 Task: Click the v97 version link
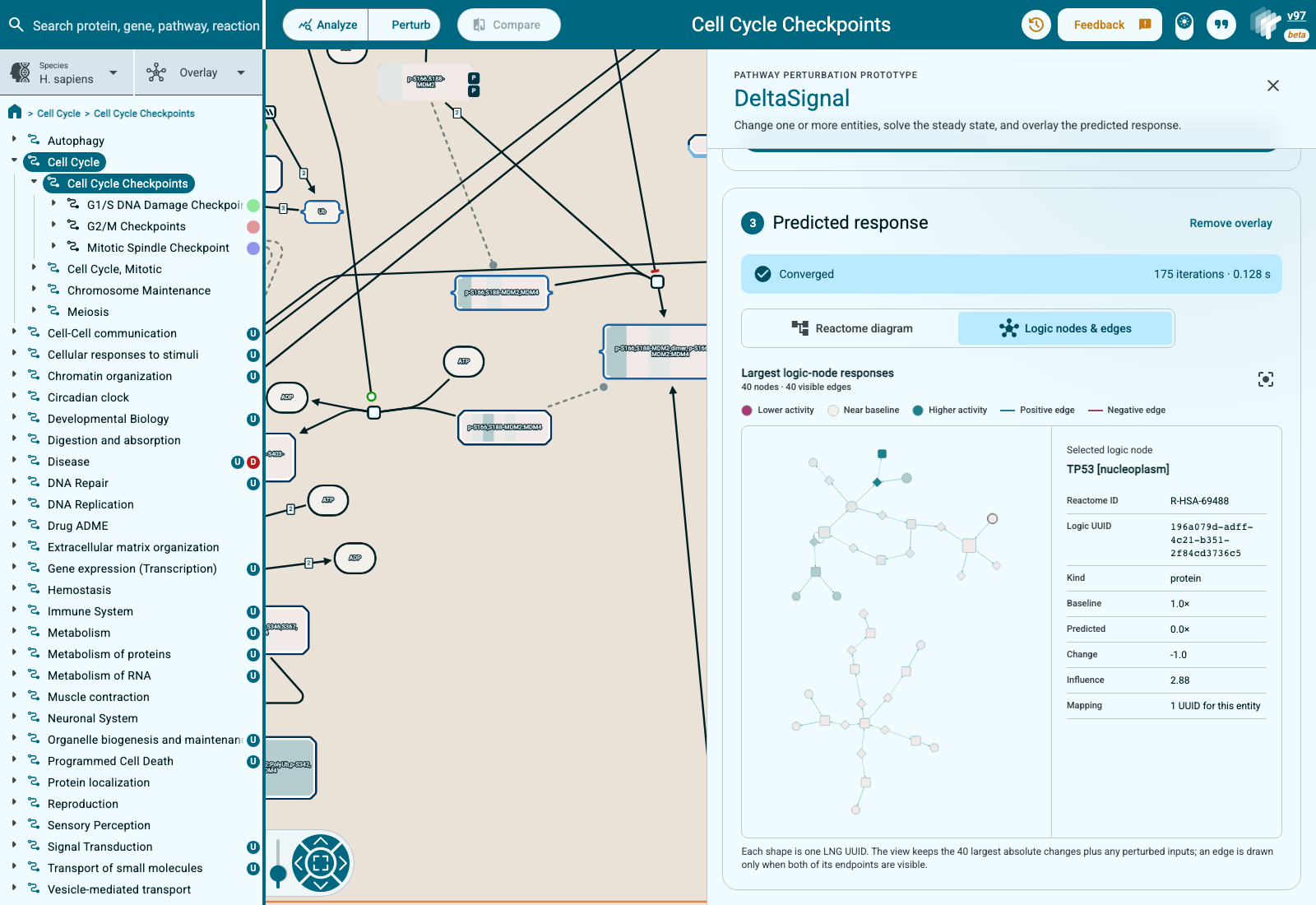coord(1296,16)
